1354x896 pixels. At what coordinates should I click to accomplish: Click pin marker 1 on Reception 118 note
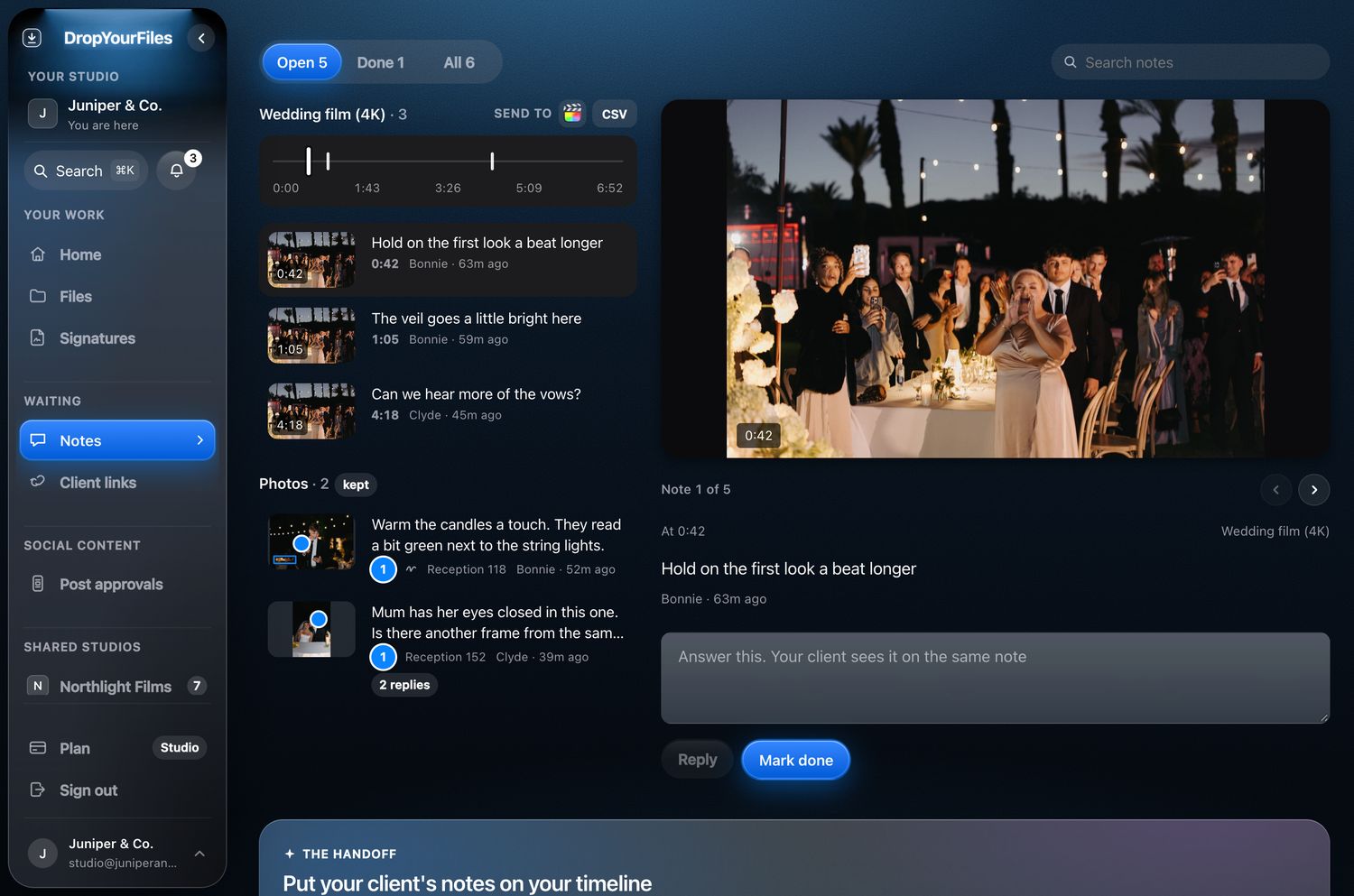point(384,569)
